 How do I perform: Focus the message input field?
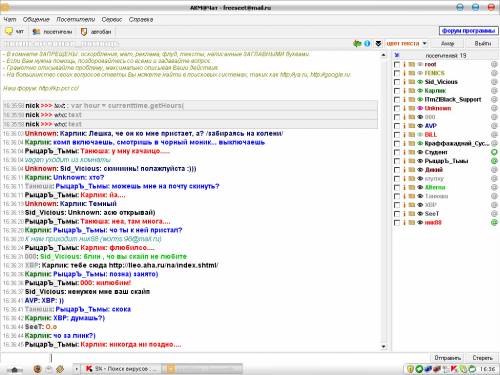point(215,358)
